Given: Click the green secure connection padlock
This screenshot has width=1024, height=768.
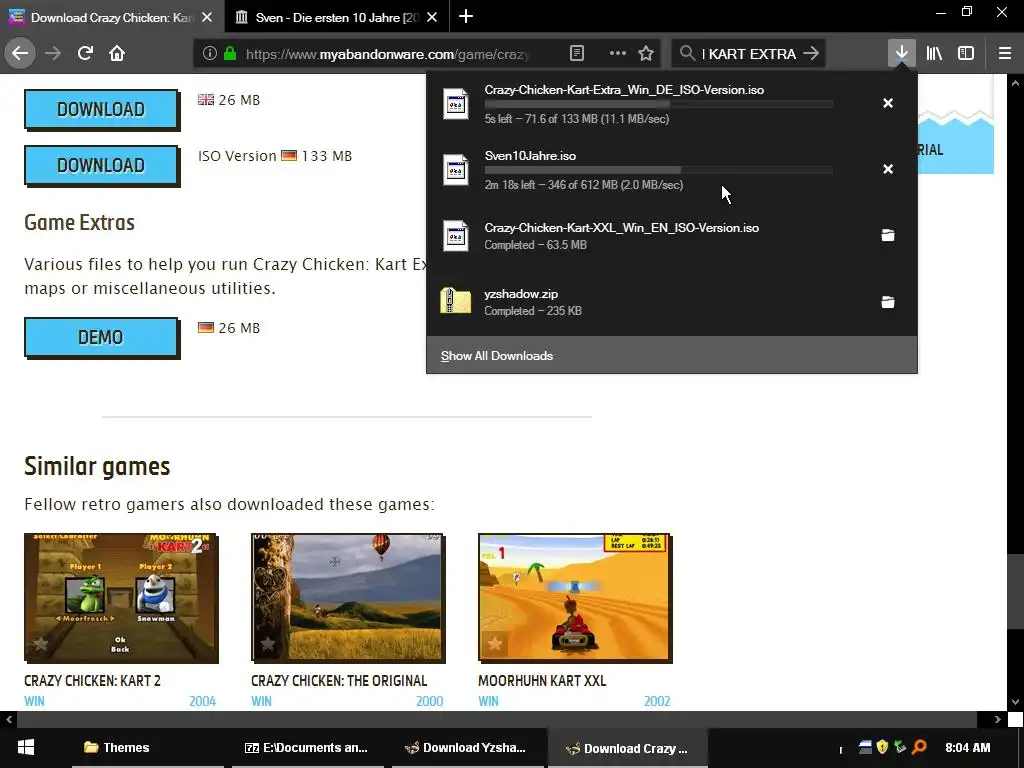Looking at the screenshot, I should [230, 54].
